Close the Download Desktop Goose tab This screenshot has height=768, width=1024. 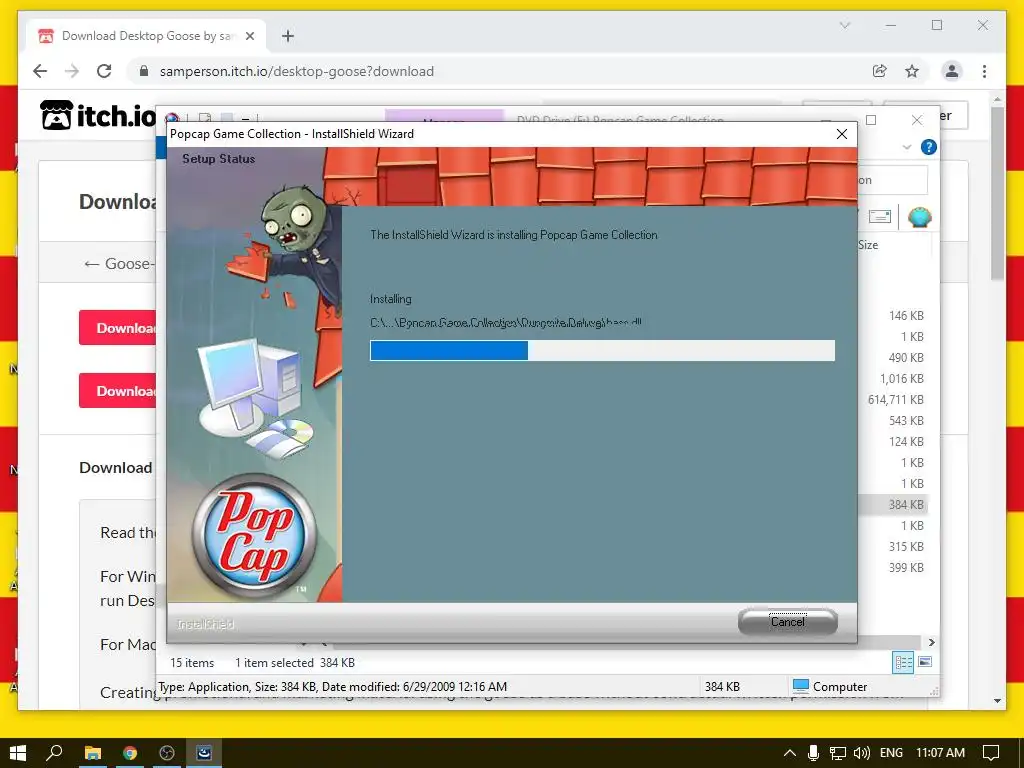249,36
